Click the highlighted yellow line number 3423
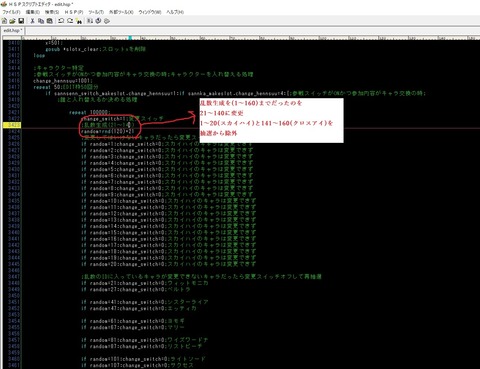480x369 pixels. pos(12,125)
